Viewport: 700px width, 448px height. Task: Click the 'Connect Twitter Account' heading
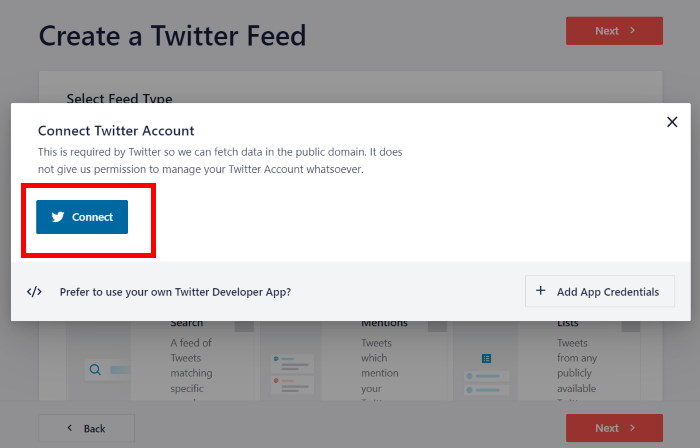pos(116,131)
